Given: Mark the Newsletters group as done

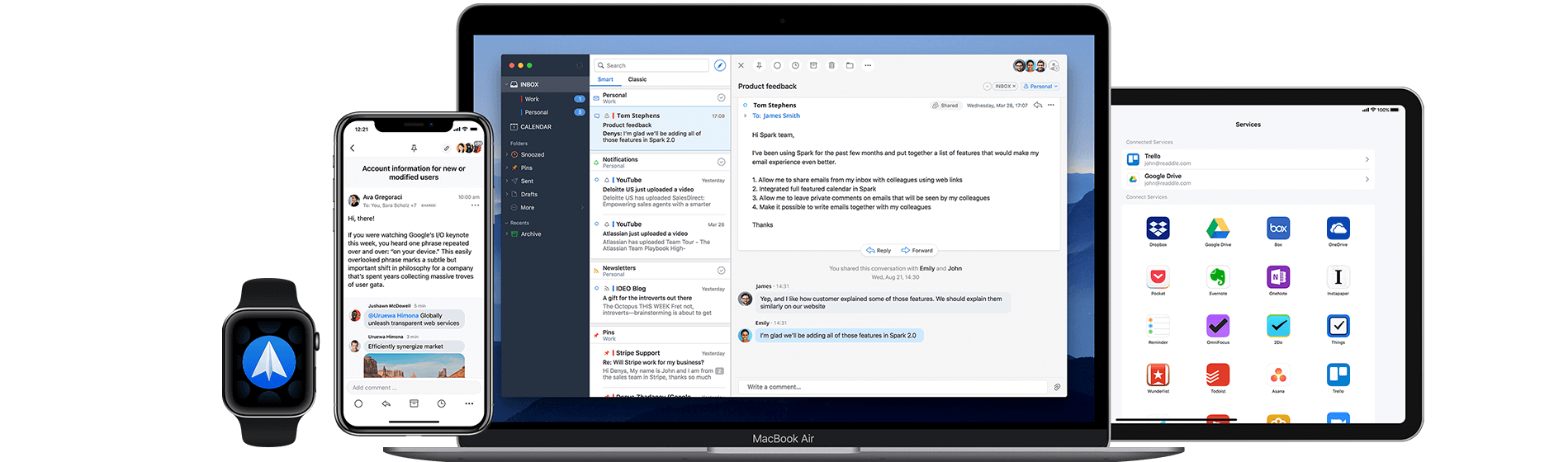Looking at the screenshot, I should click(721, 271).
